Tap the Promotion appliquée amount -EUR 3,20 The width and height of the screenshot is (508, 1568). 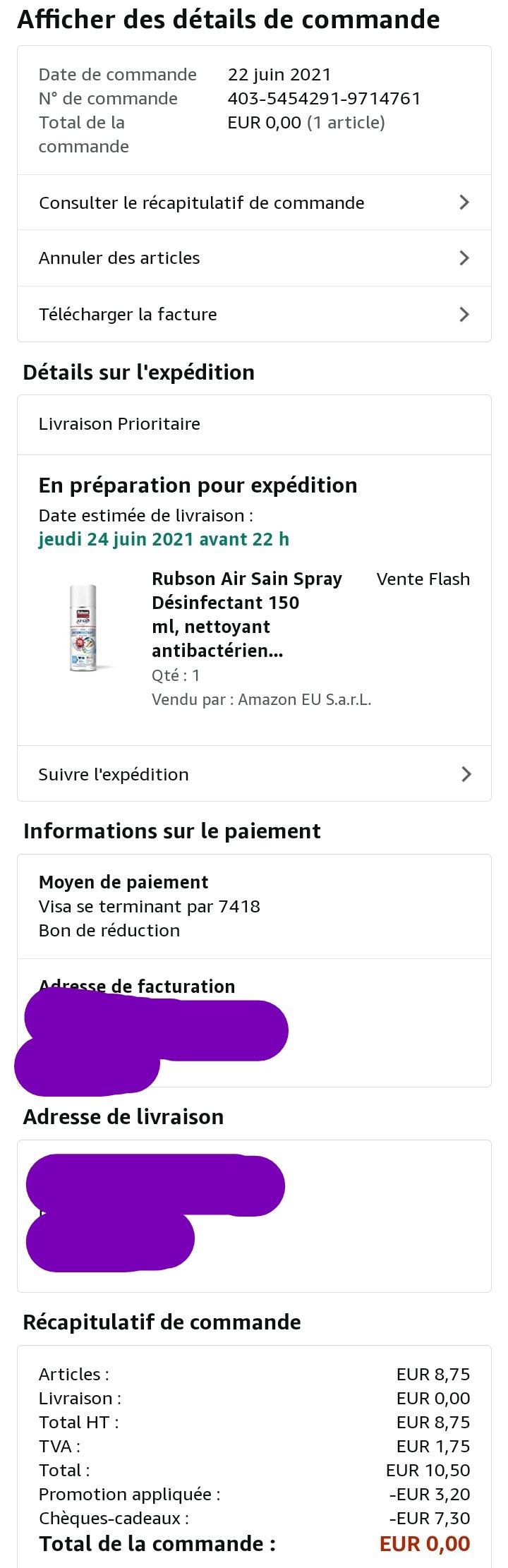430,1494
